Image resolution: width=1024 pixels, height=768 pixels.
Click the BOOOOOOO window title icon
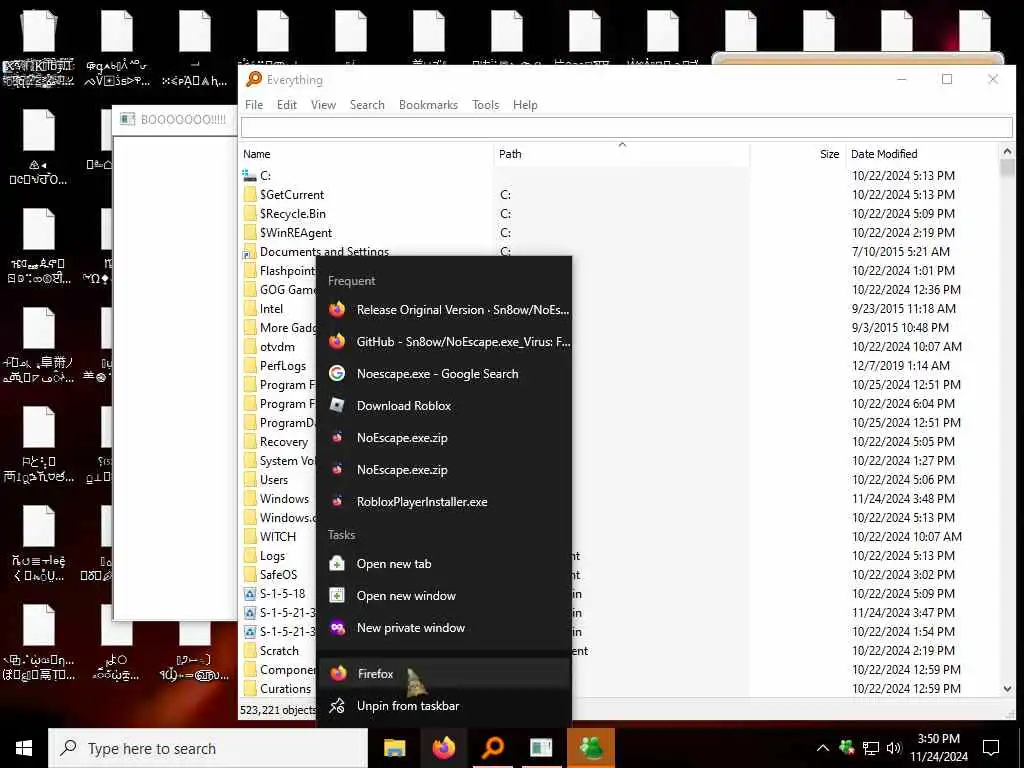pyautogui.click(x=127, y=119)
